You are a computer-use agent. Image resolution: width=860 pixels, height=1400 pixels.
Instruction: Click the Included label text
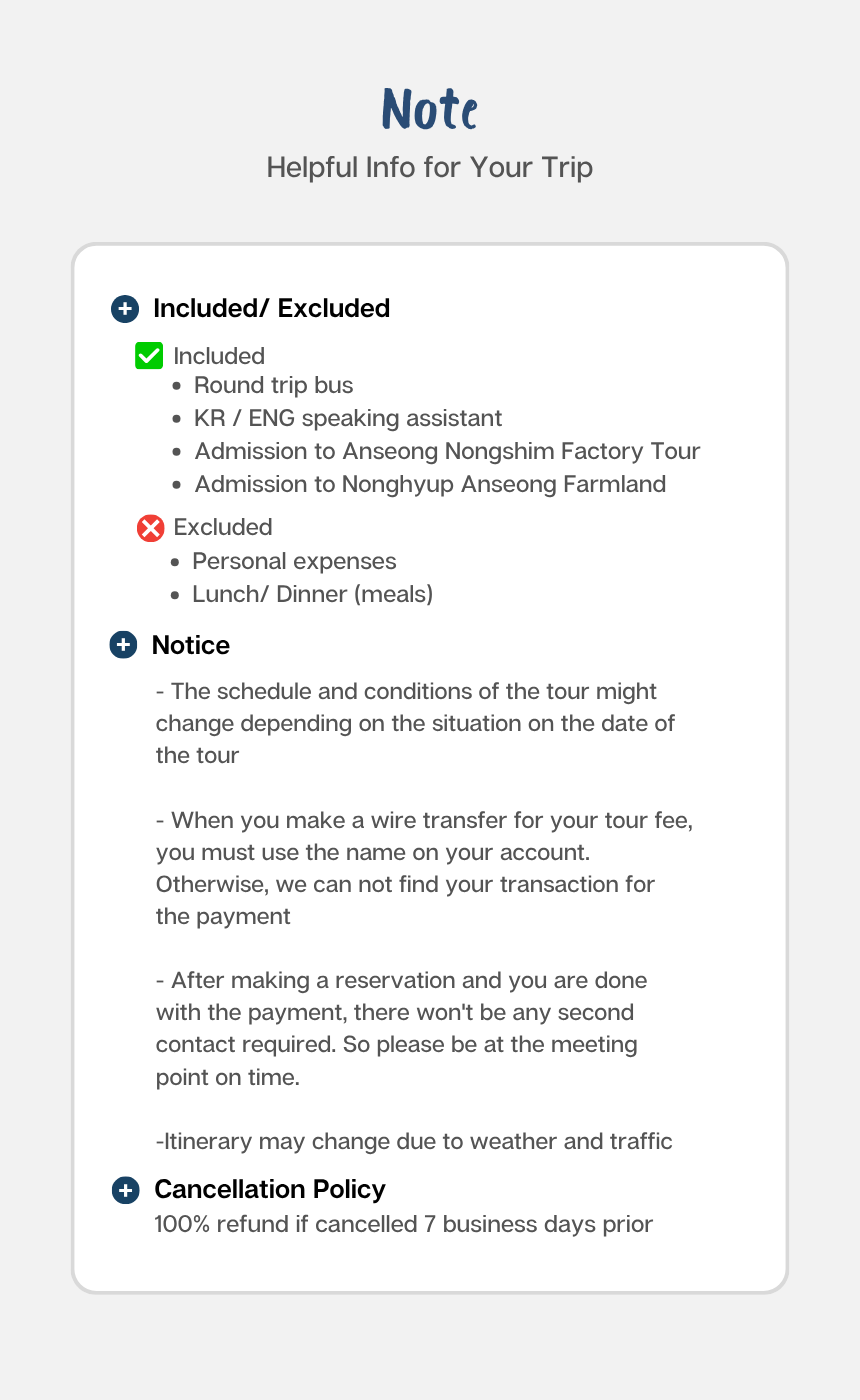(219, 356)
